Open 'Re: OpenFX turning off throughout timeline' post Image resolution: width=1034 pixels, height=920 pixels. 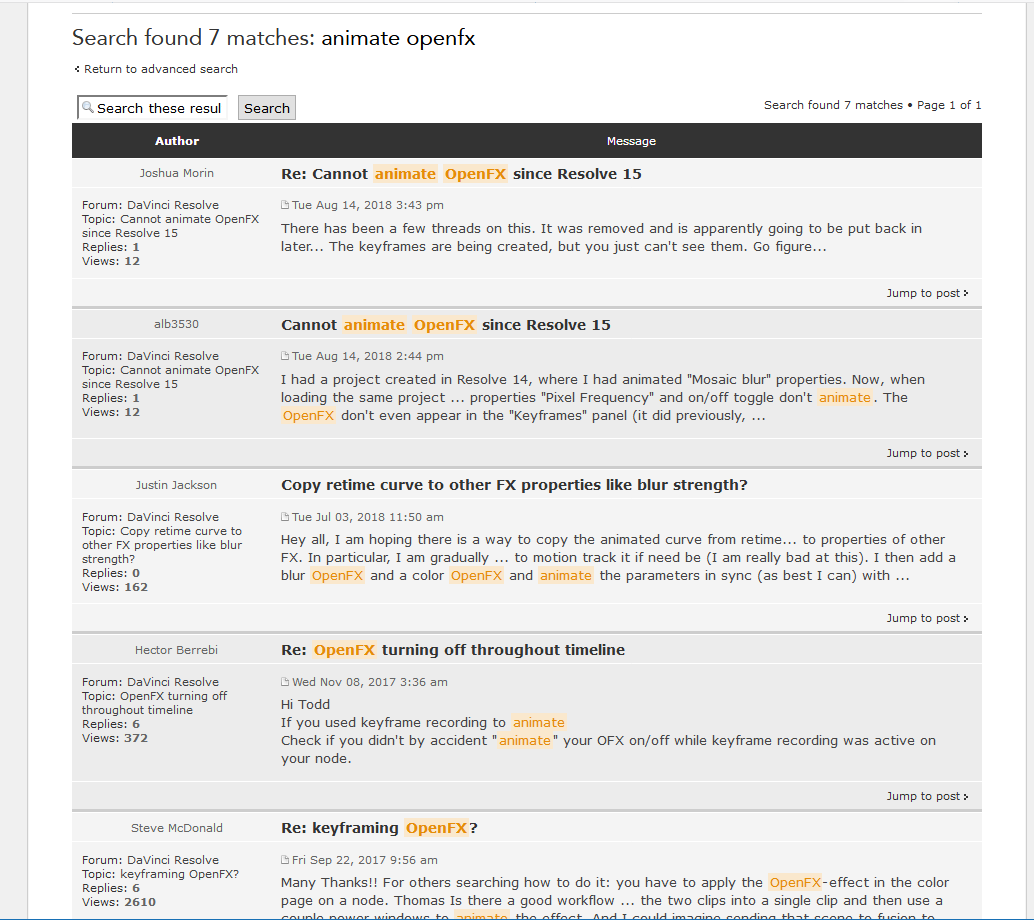[x=452, y=650]
